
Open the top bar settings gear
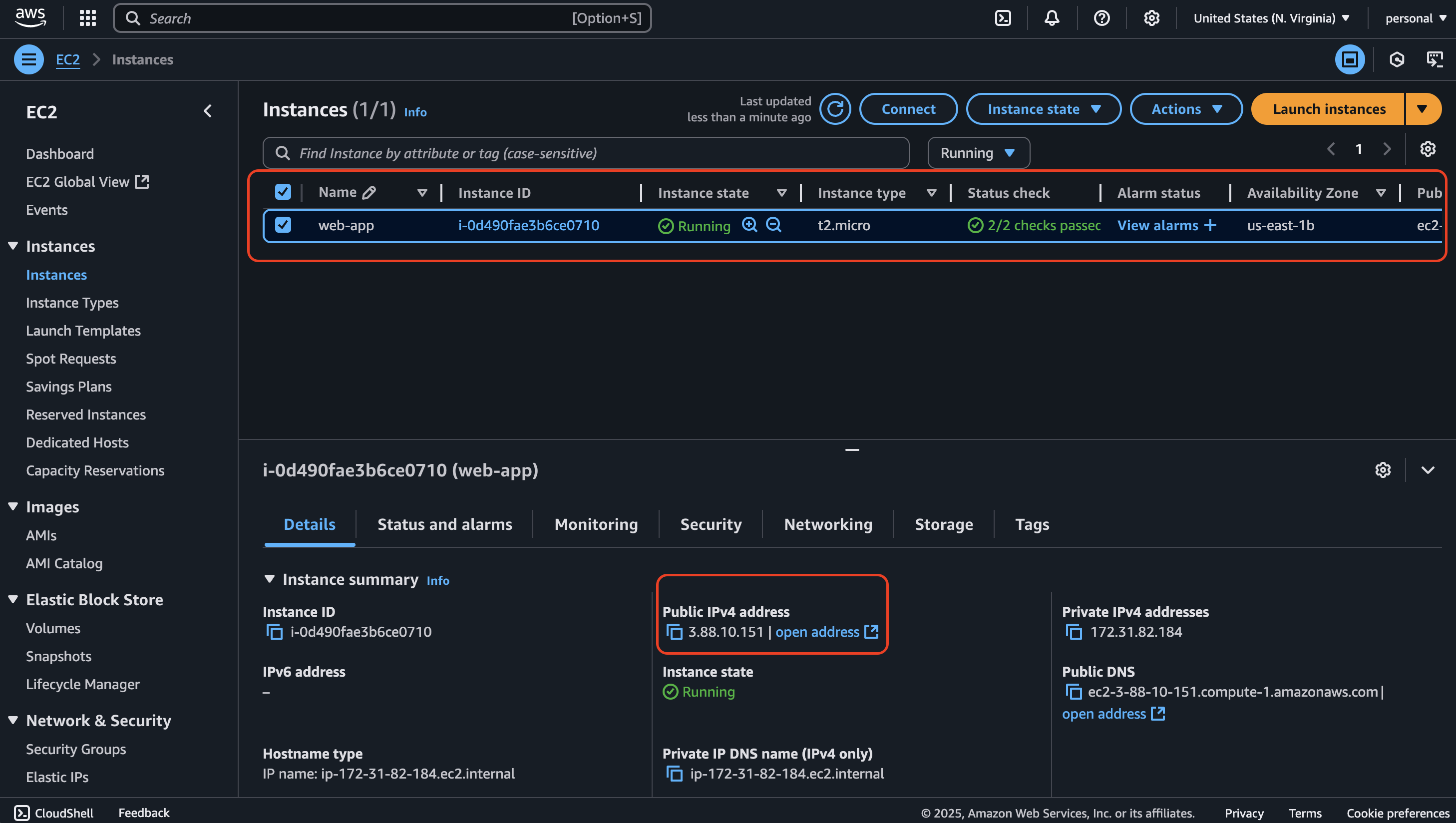[x=1151, y=18]
